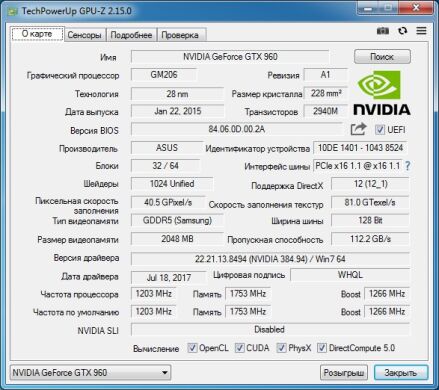Open the NVIDIA GeForce GTX 960 dropdown
Image resolution: width=439 pixels, height=390 pixels.
pyautogui.click(x=91, y=372)
